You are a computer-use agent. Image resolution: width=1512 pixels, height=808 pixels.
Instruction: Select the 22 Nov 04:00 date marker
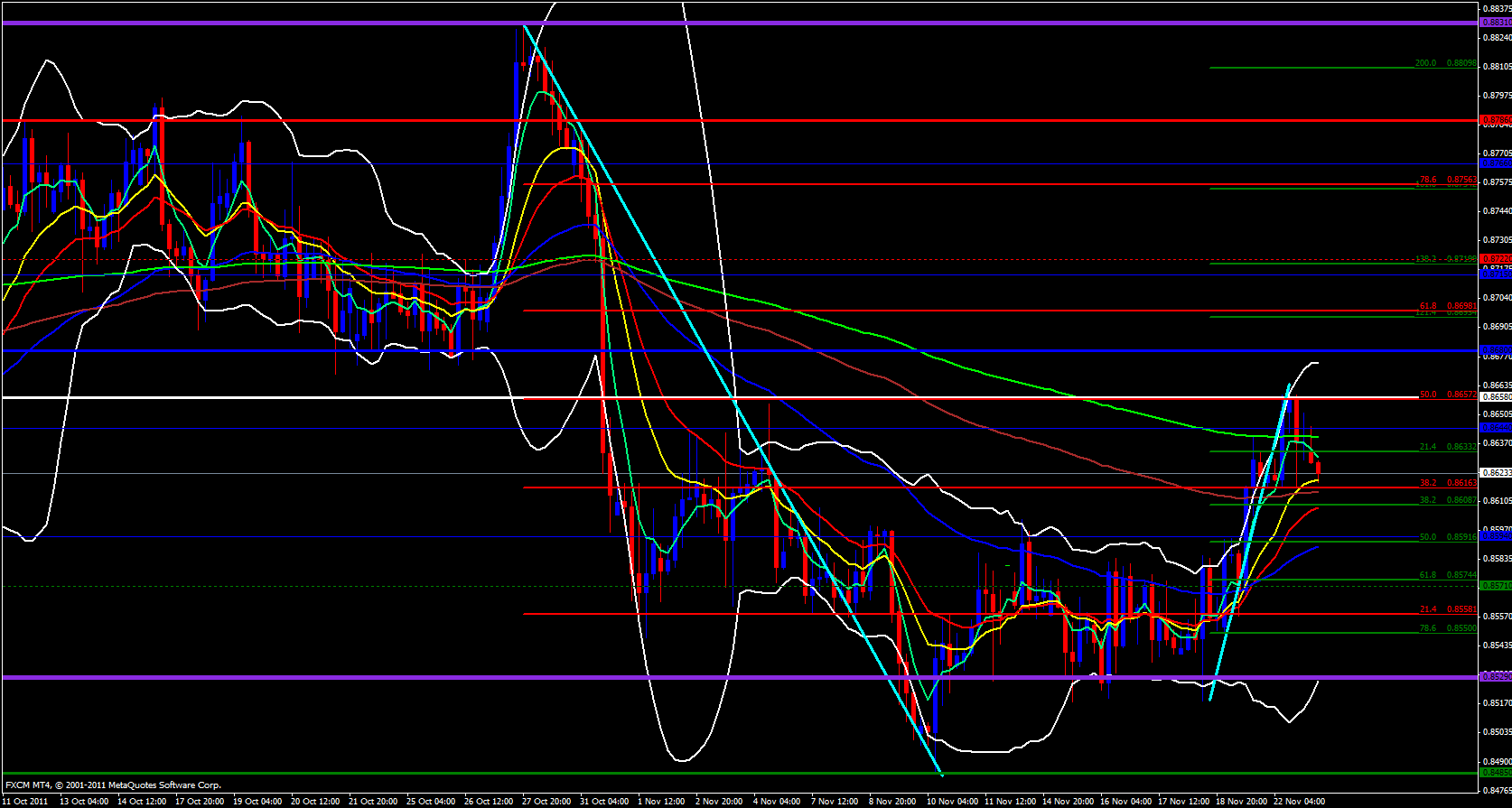tap(1299, 801)
